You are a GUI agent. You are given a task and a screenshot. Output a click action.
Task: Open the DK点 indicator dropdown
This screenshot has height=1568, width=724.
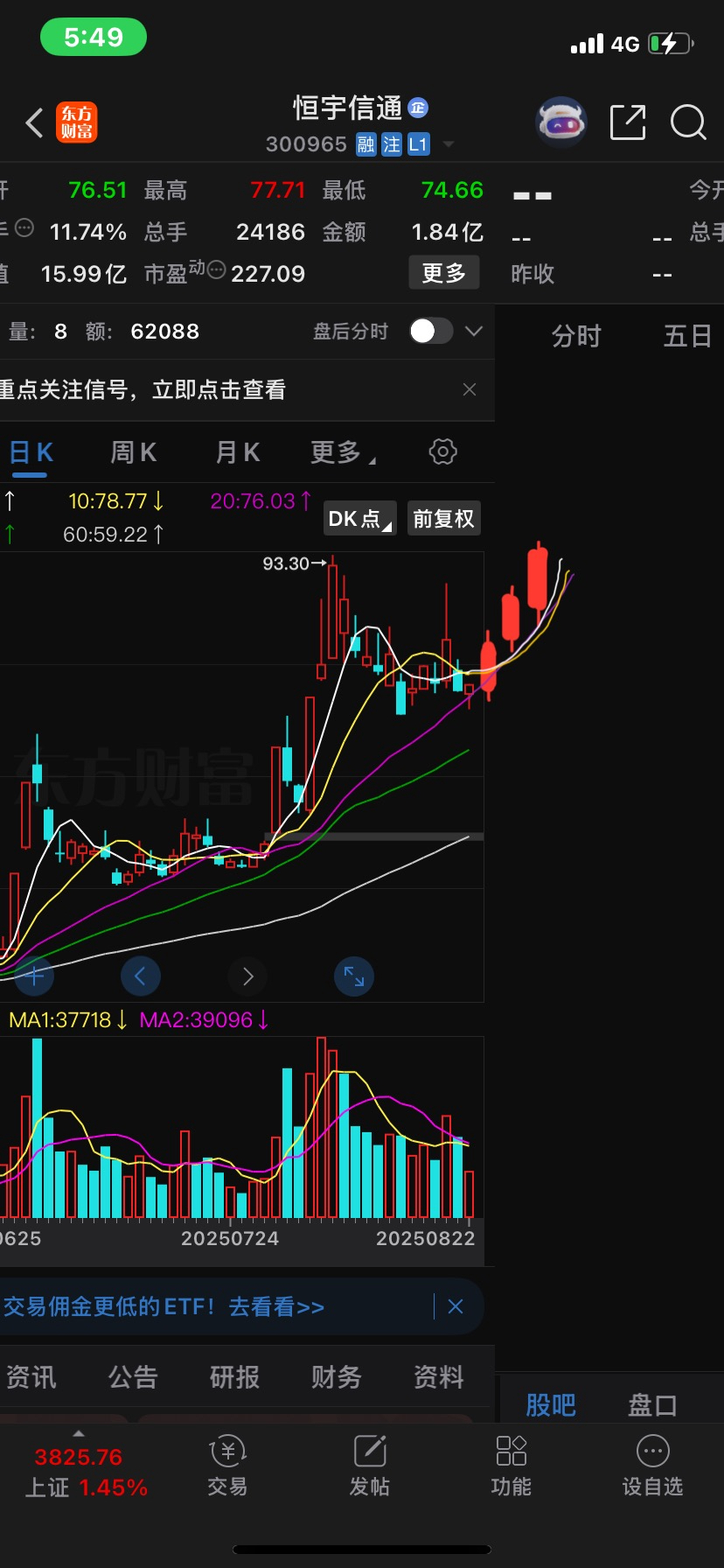[x=360, y=519]
